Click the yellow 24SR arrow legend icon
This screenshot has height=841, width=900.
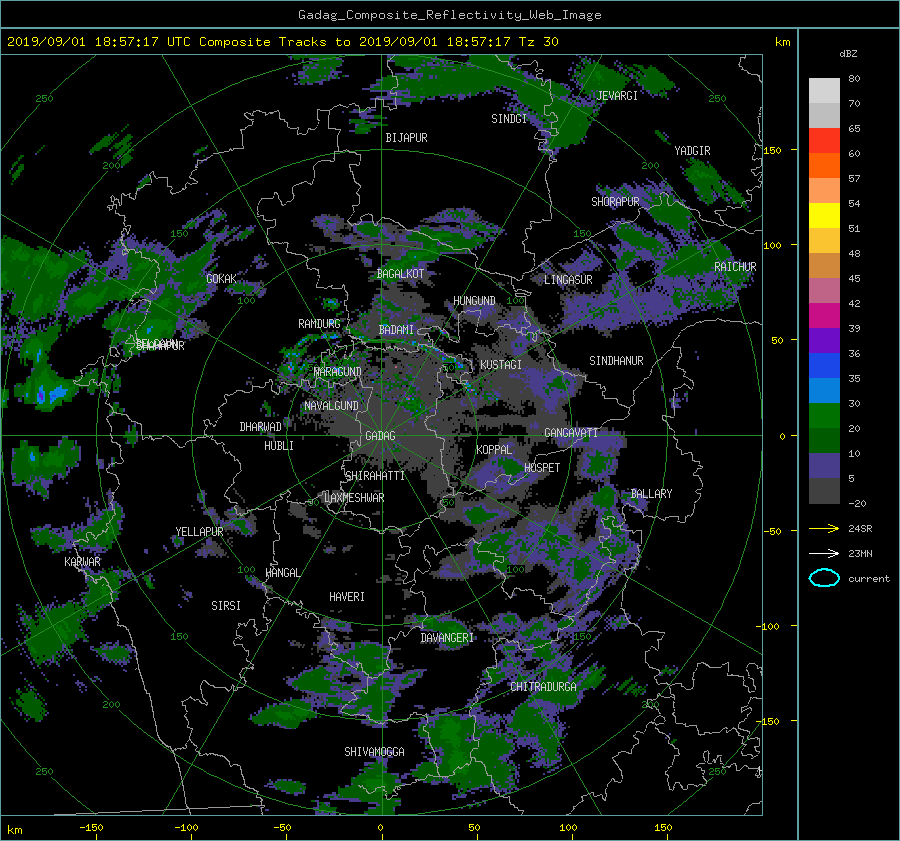(x=824, y=529)
